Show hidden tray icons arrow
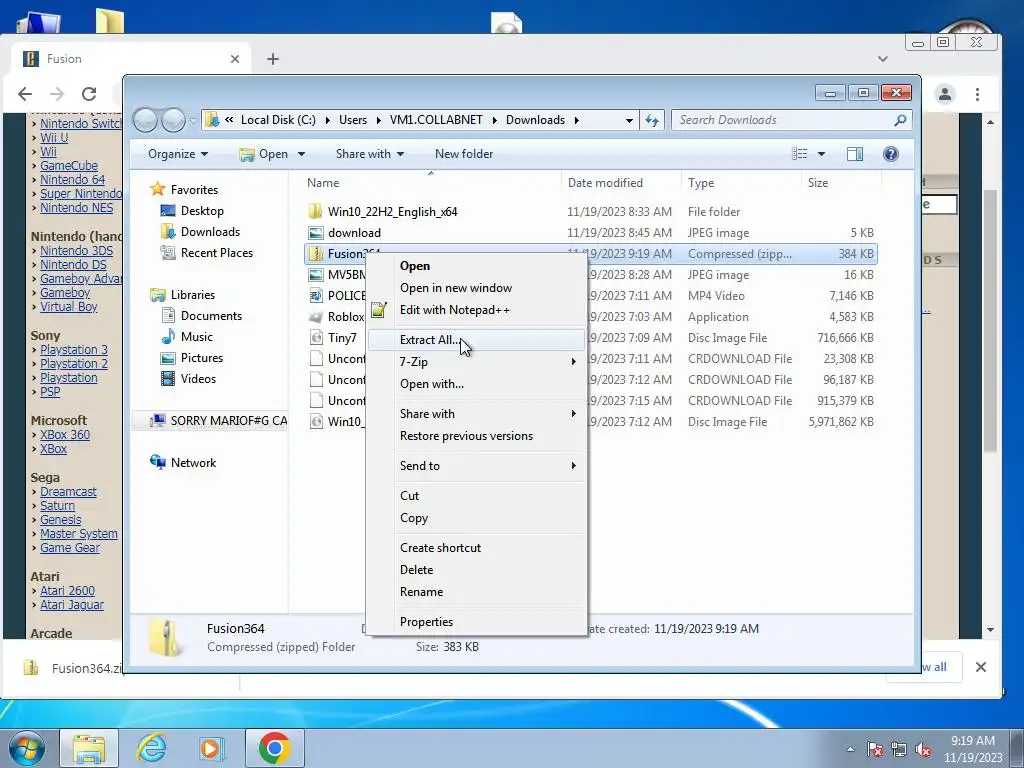 (850, 750)
